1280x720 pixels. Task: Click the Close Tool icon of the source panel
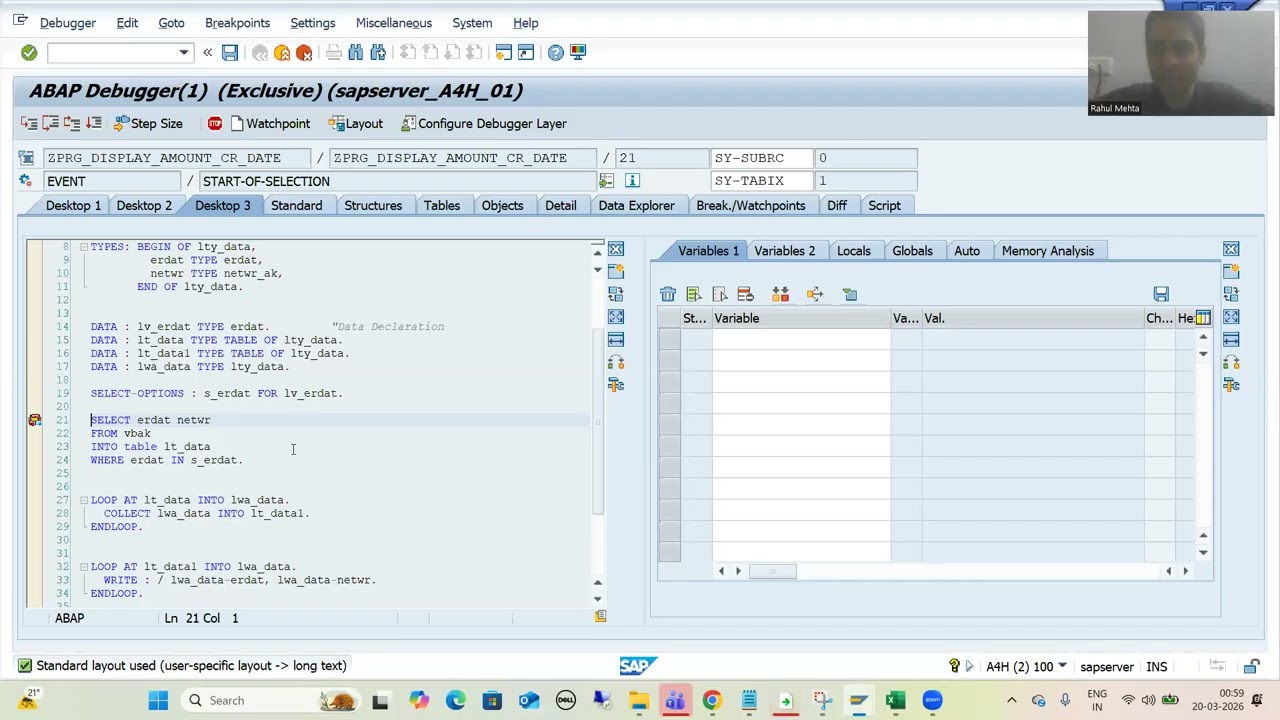click(616, 249)
